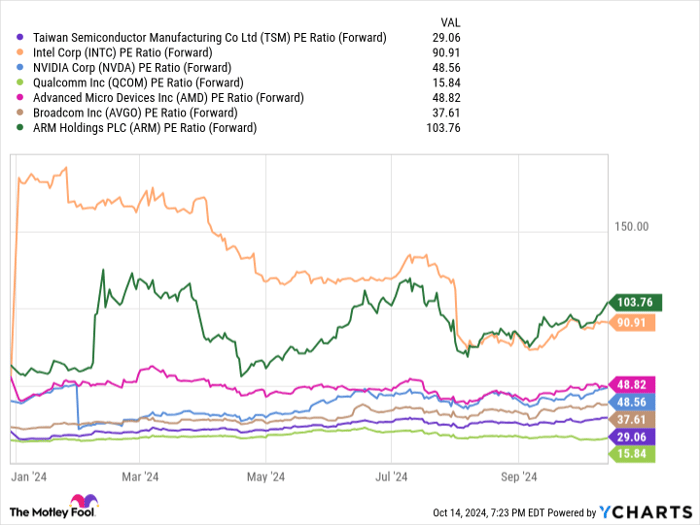Click The Motley Fool logo
700x525 pixels.
click(x=54, y=507)
